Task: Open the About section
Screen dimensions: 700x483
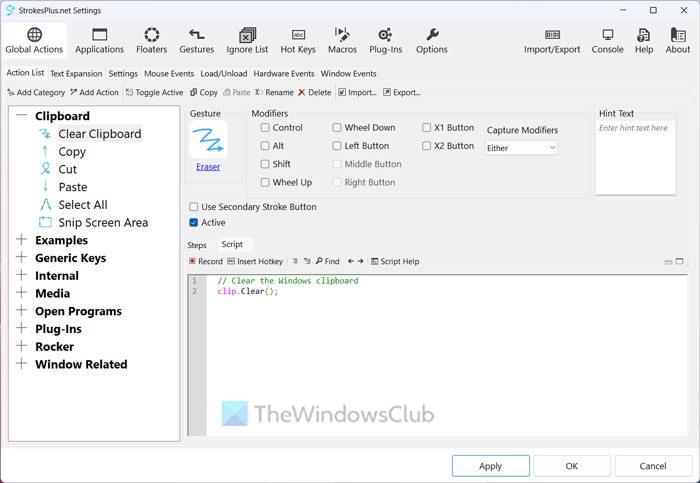Action: [x=677, y=41]
